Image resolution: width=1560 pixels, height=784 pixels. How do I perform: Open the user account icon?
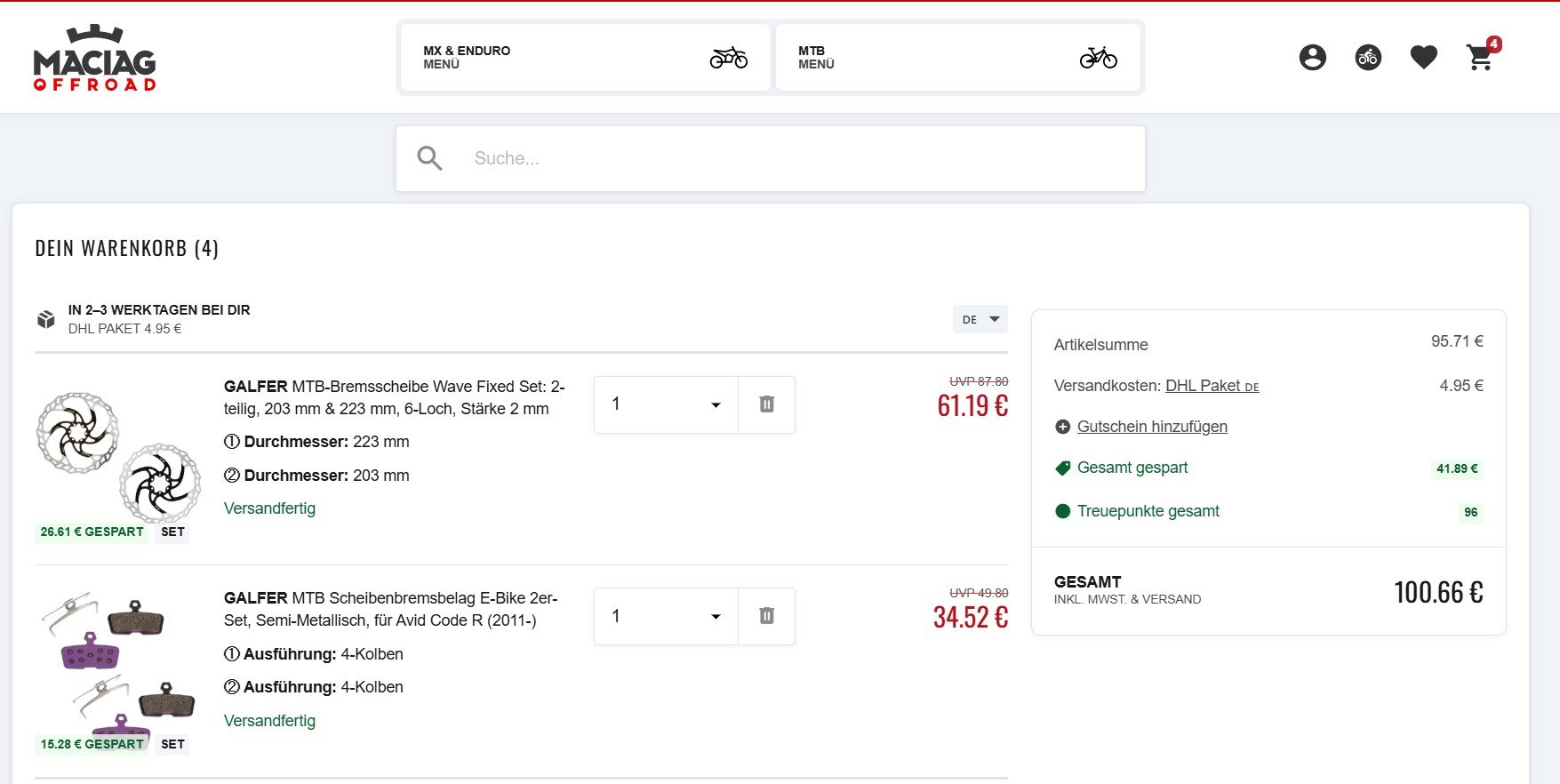(x=1312, y=58)
